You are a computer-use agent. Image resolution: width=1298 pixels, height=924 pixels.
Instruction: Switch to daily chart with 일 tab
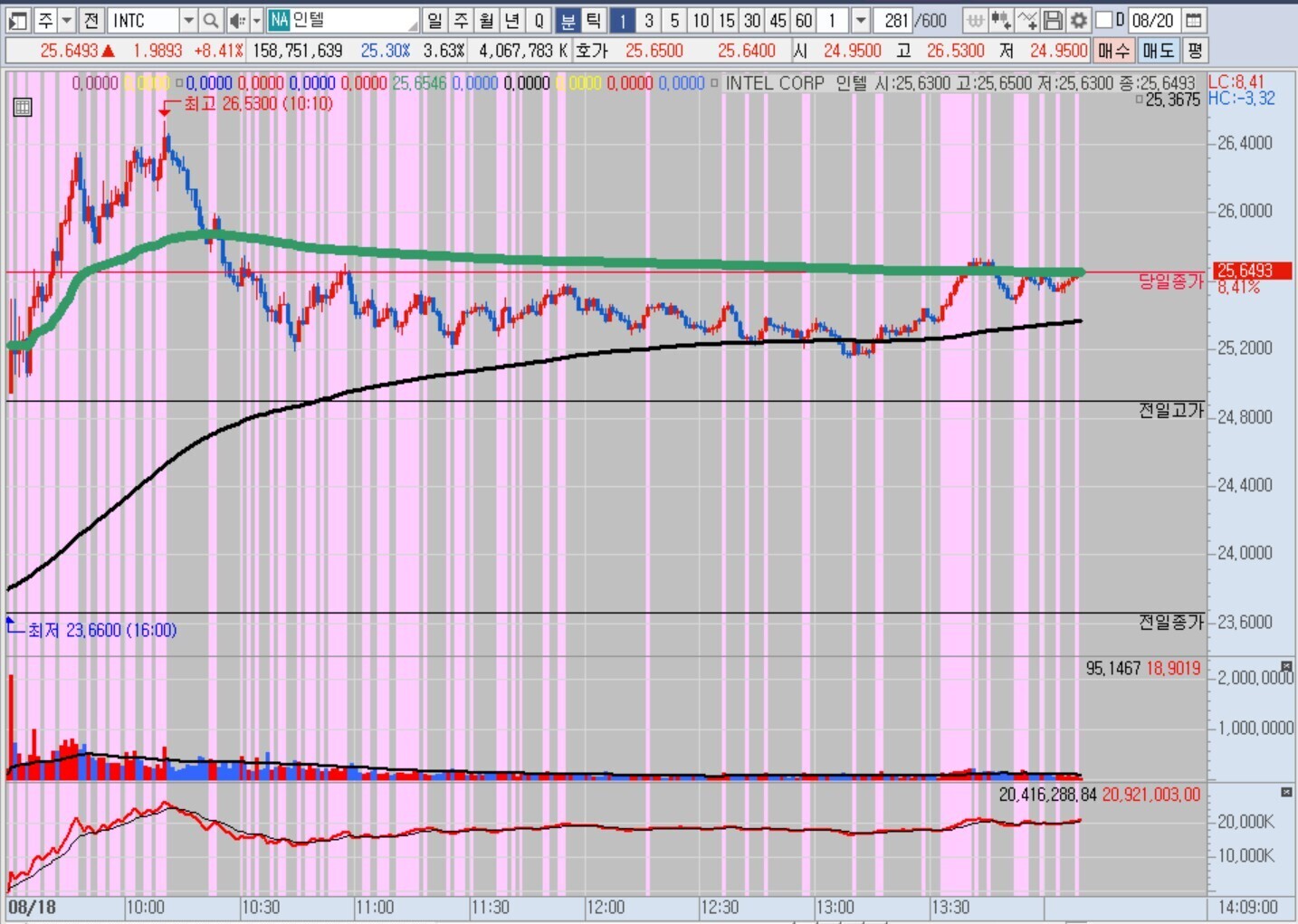point(435,20)
